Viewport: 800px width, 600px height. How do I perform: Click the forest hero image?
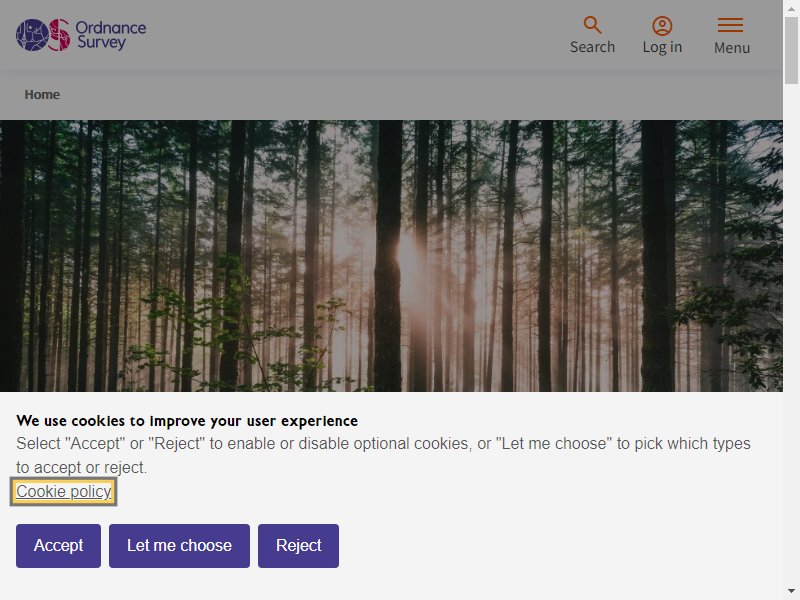(x=391, y=256)
